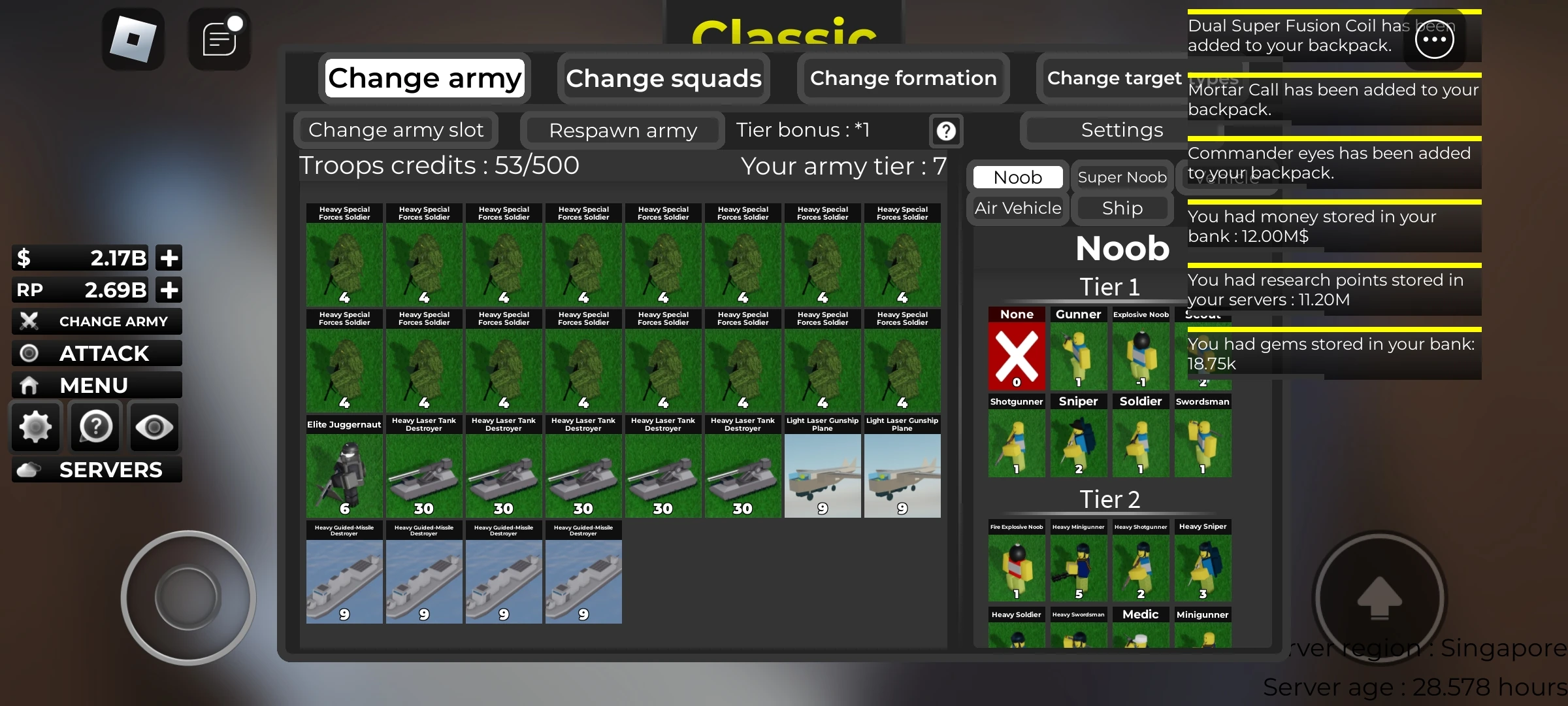
Task: Open the three-dots options icon
Action: coord(1434,39)
